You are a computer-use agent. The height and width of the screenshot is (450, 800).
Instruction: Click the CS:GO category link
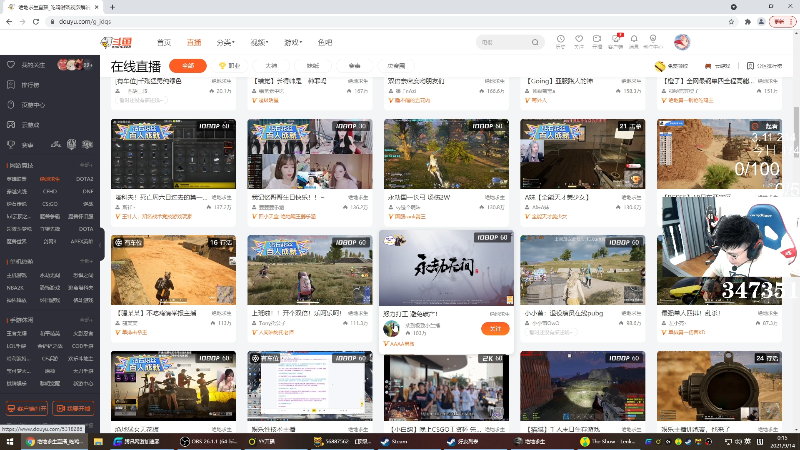(49, 204)
